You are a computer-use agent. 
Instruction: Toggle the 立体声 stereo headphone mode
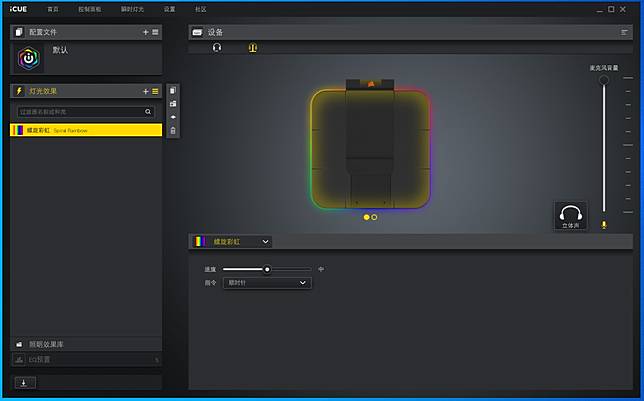(570, 216)
